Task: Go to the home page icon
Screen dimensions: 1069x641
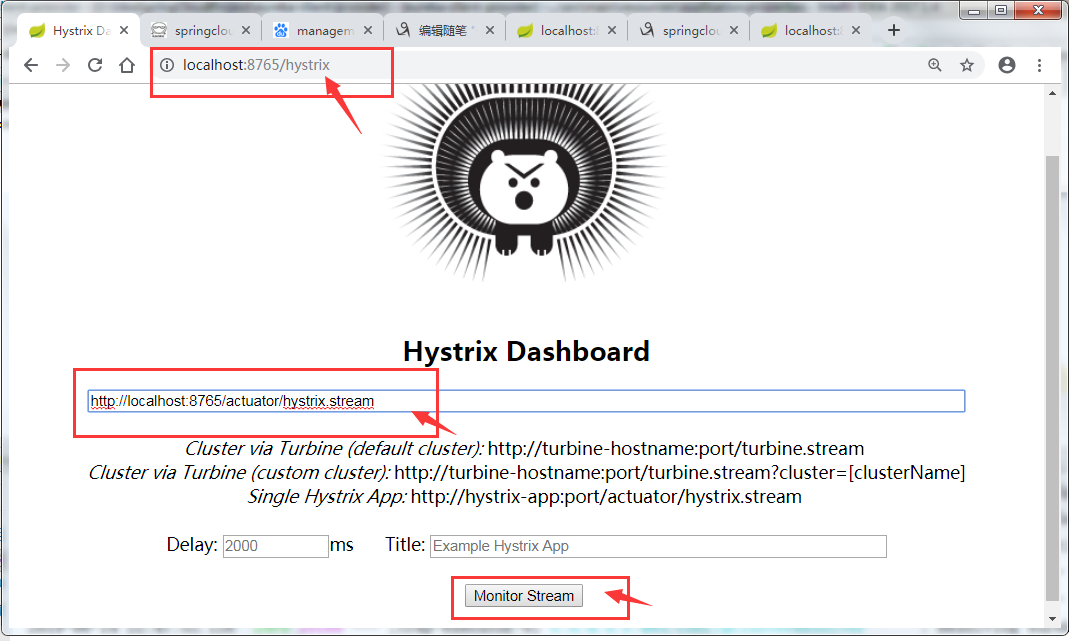Action: point(127,65)
